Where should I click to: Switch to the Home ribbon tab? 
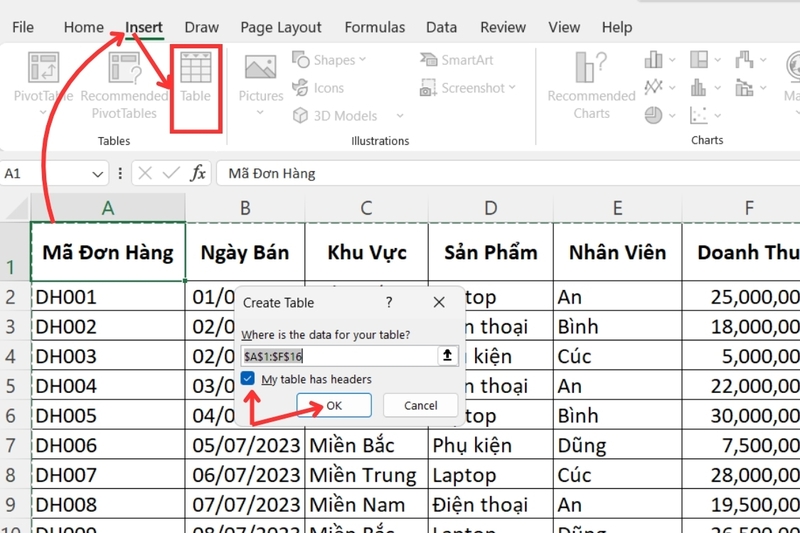(x=84, y=27)
